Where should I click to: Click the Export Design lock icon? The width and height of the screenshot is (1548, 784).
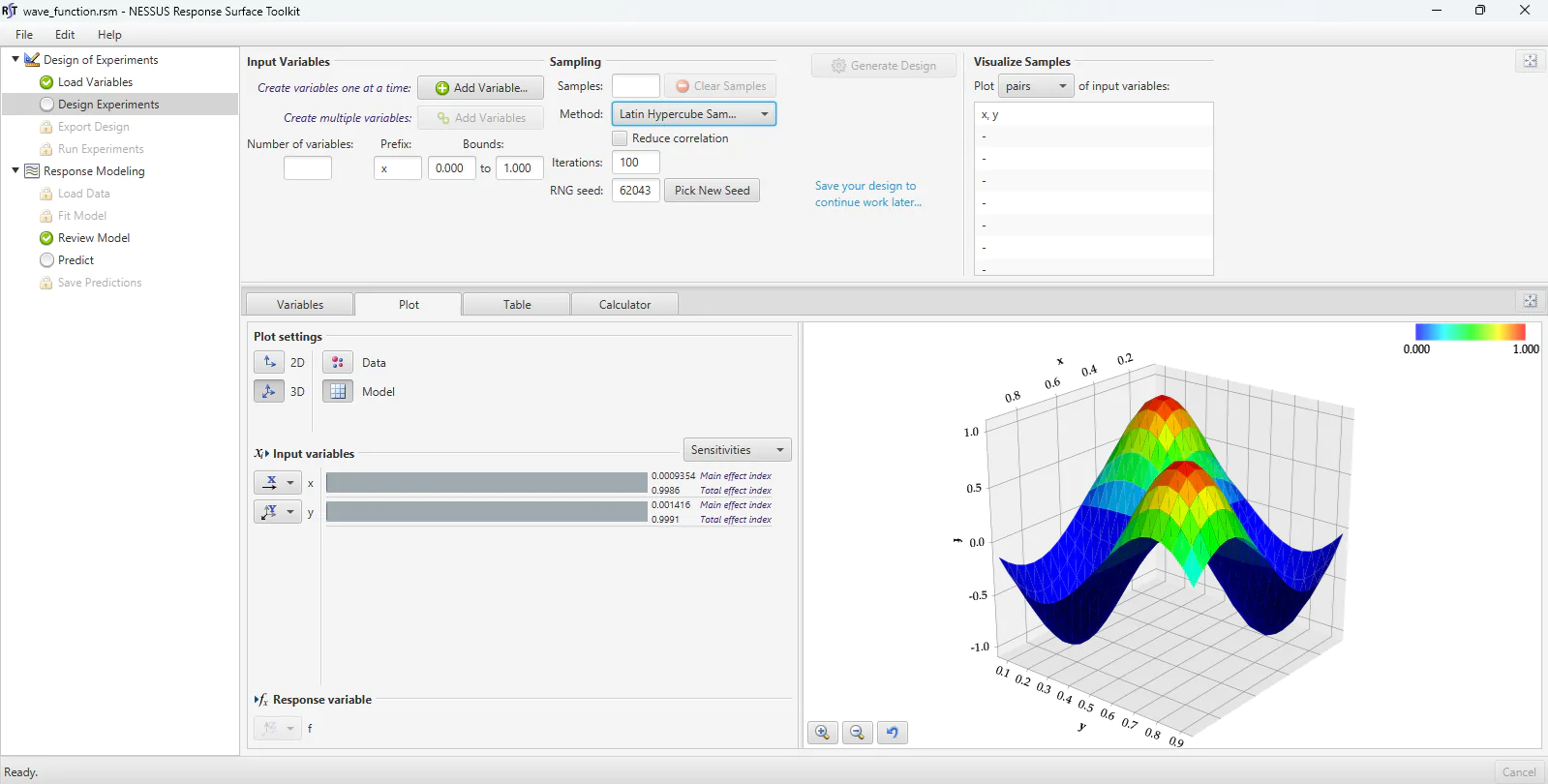[46, 127]
